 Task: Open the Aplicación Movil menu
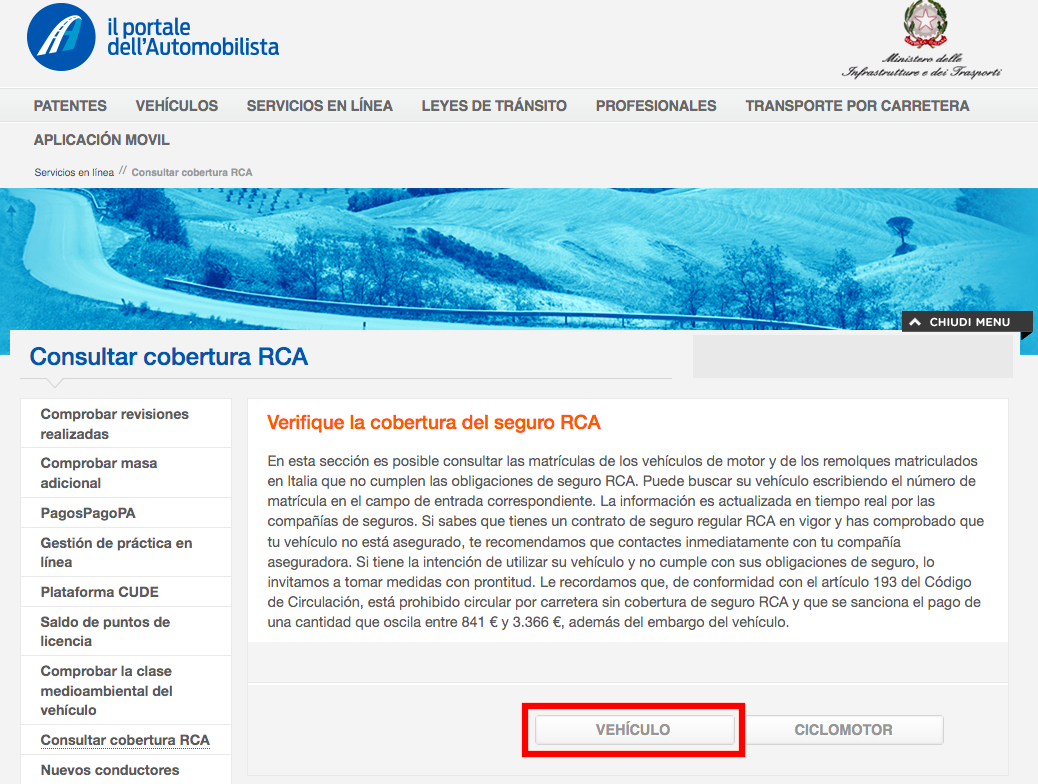102,140
